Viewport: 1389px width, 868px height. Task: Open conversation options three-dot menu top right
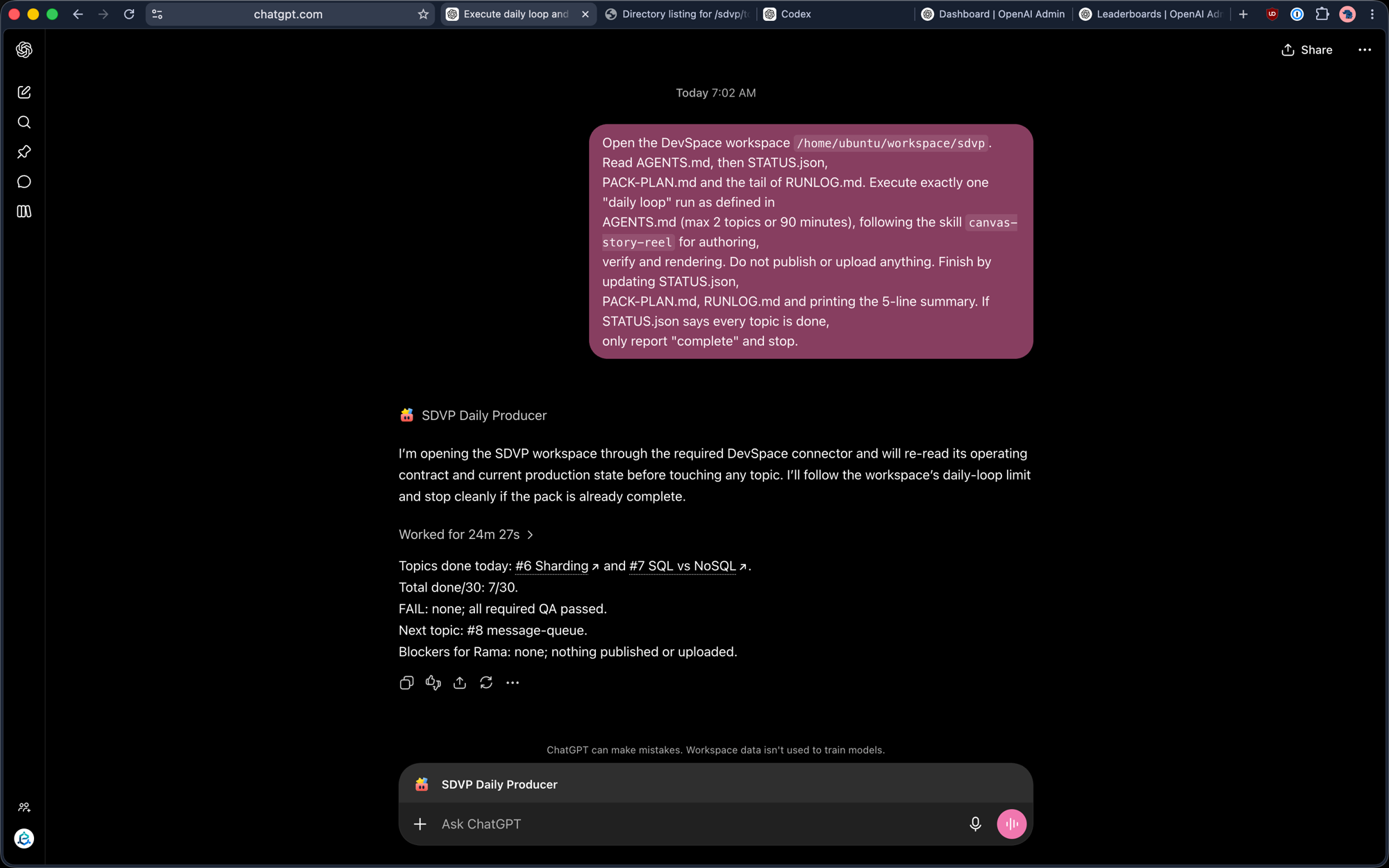[x=1365, y=50]
